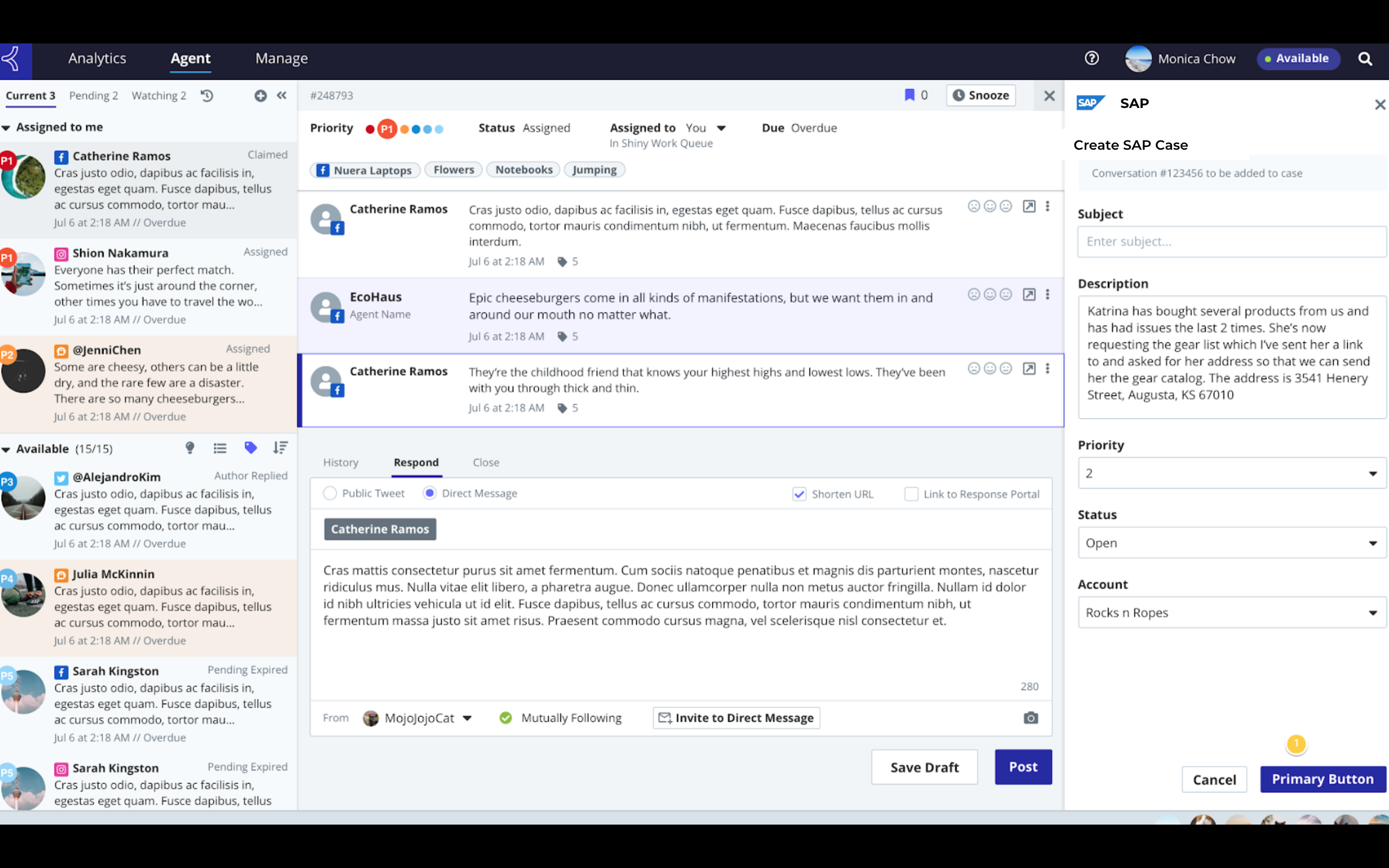Image resolution: width=1389 pixels, height=868 pixels.
Task: Uncheck the Shorten URL checkbox
Action: [799, 494]
